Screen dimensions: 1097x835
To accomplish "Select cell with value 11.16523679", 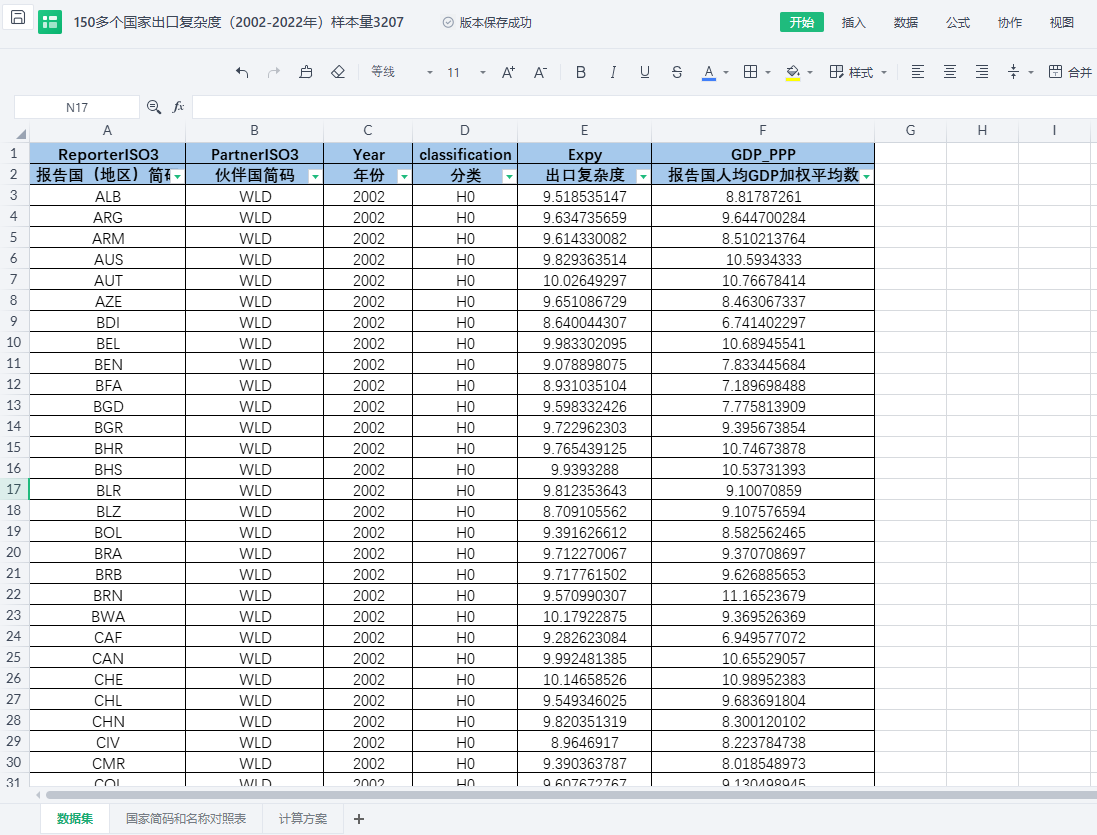I will 763,596.
